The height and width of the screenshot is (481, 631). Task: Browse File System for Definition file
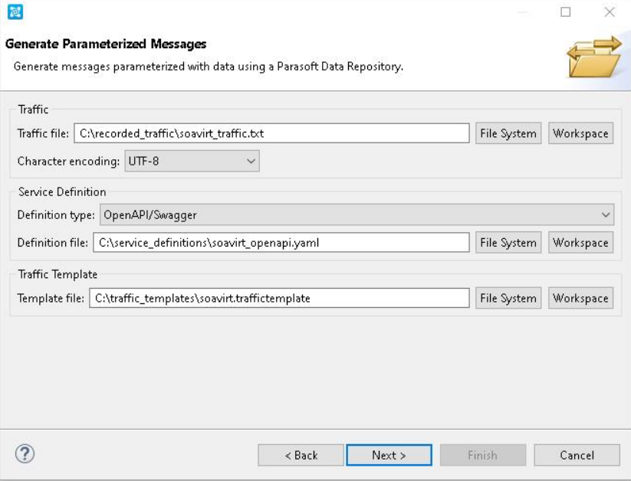[x=508, y=242]
